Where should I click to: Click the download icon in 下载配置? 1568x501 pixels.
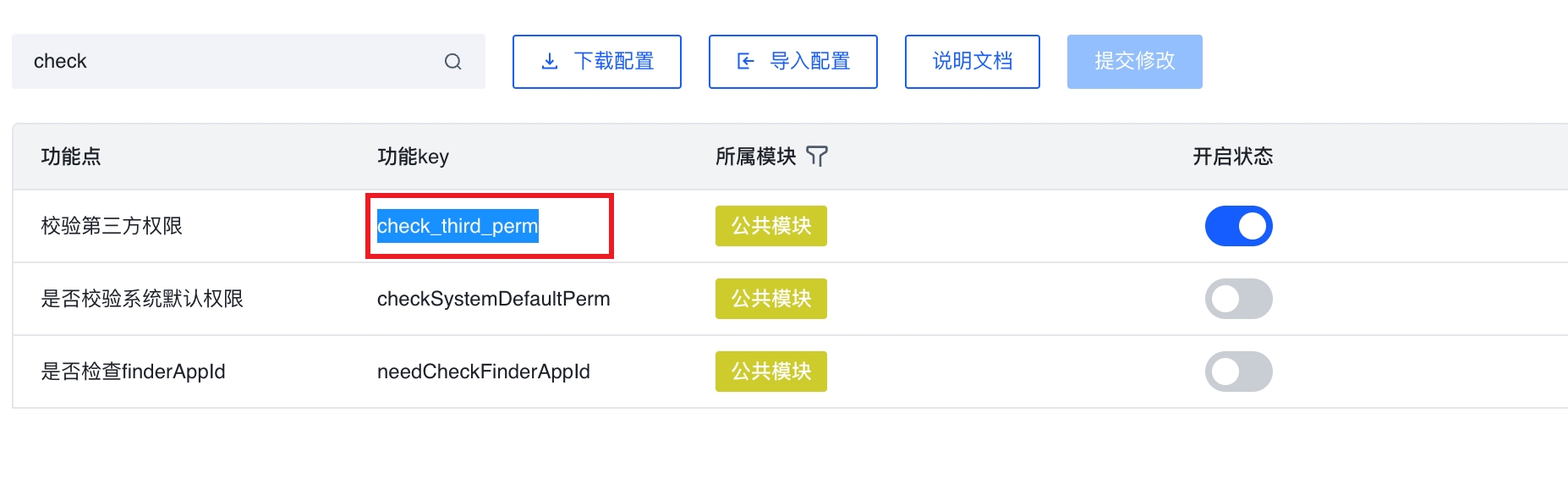(550, 62)
